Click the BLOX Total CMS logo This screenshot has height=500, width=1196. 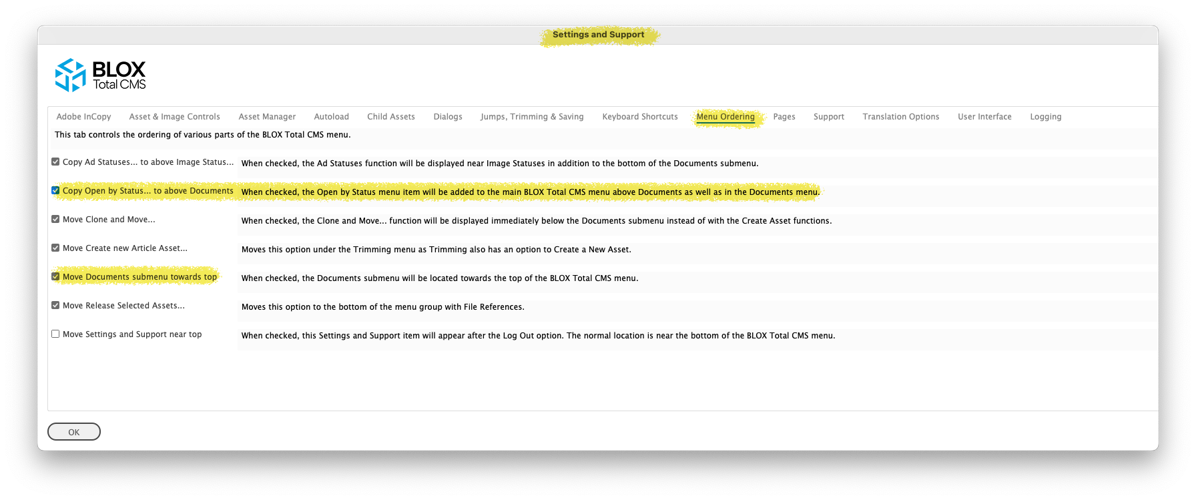[x=100, y=75]
